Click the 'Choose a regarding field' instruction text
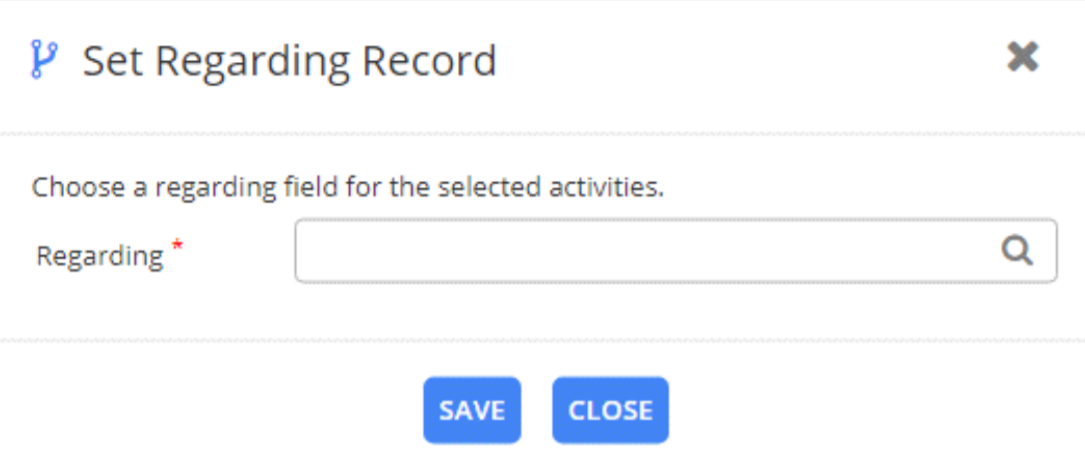 pos(348,187)
